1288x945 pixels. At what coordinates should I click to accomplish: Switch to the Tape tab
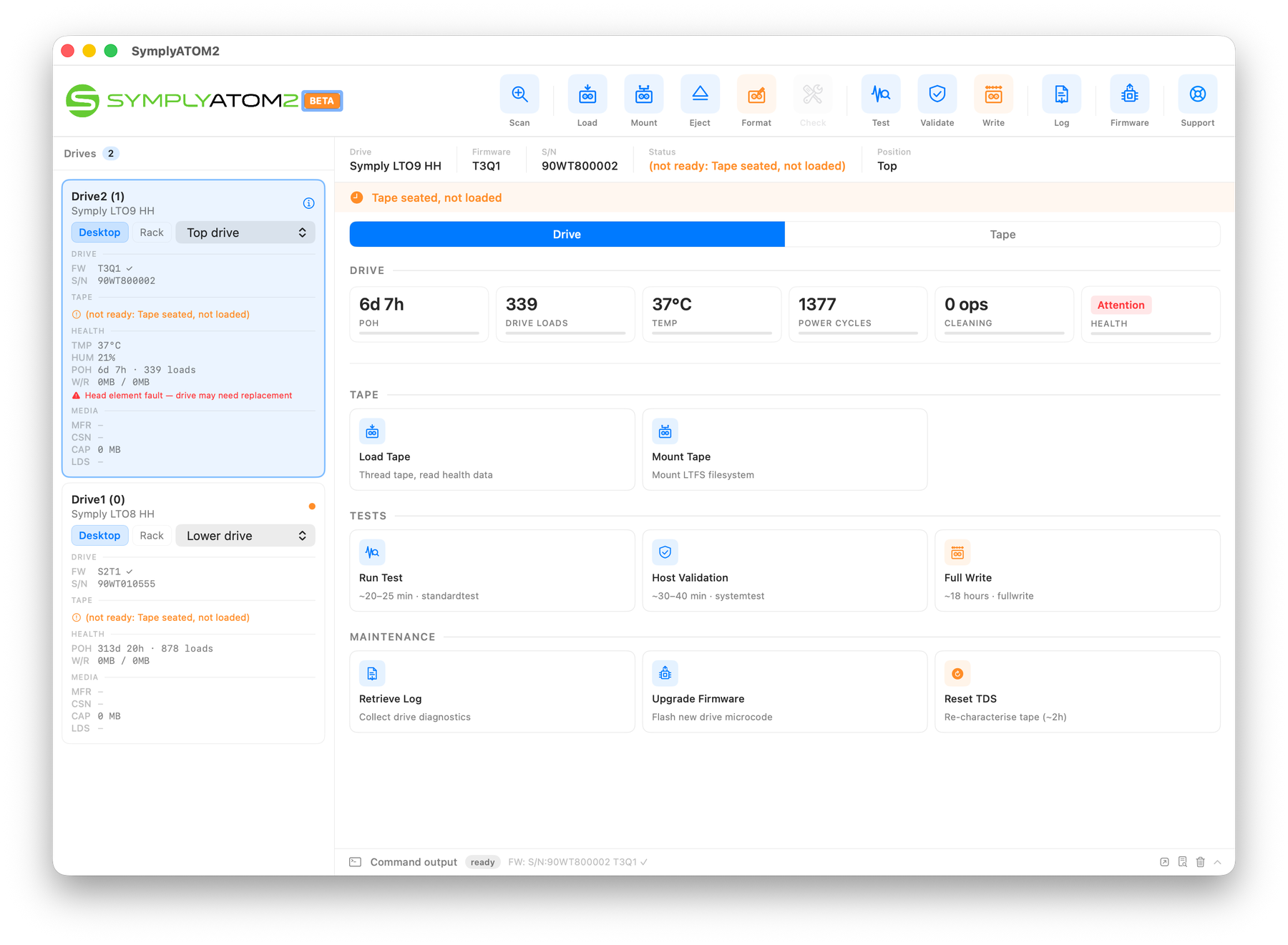(1002, 234)
